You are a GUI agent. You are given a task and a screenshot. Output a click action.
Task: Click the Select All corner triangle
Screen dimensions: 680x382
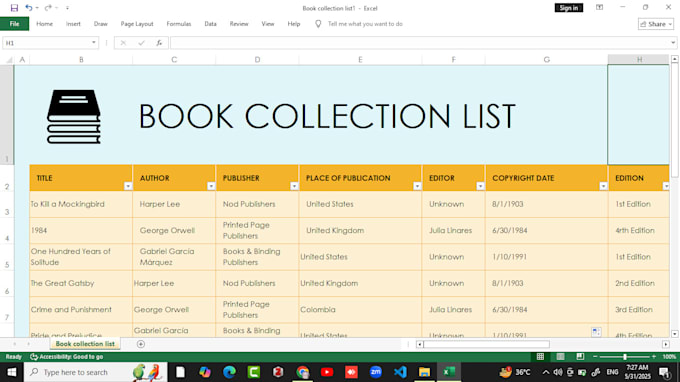pyautogui.click(x=9, y=60)
